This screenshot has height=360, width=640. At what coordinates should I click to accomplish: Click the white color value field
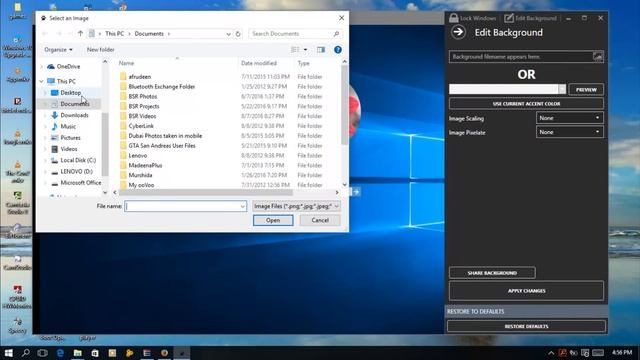click(x=504, y=89)
